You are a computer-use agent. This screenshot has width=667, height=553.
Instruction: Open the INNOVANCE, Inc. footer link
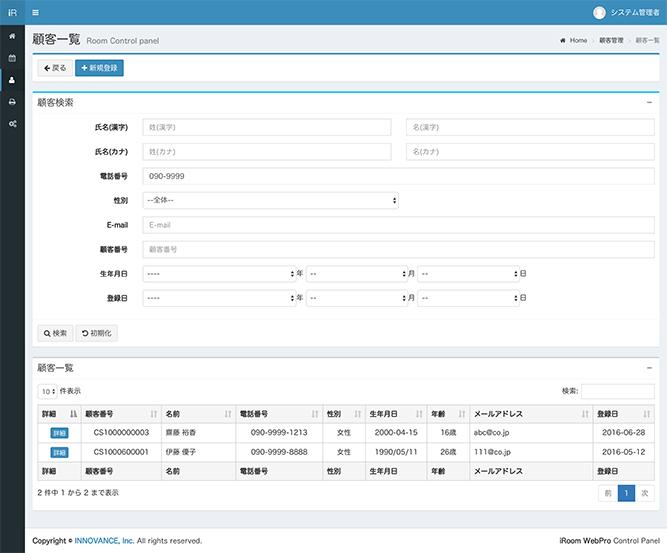pos(104,541)
